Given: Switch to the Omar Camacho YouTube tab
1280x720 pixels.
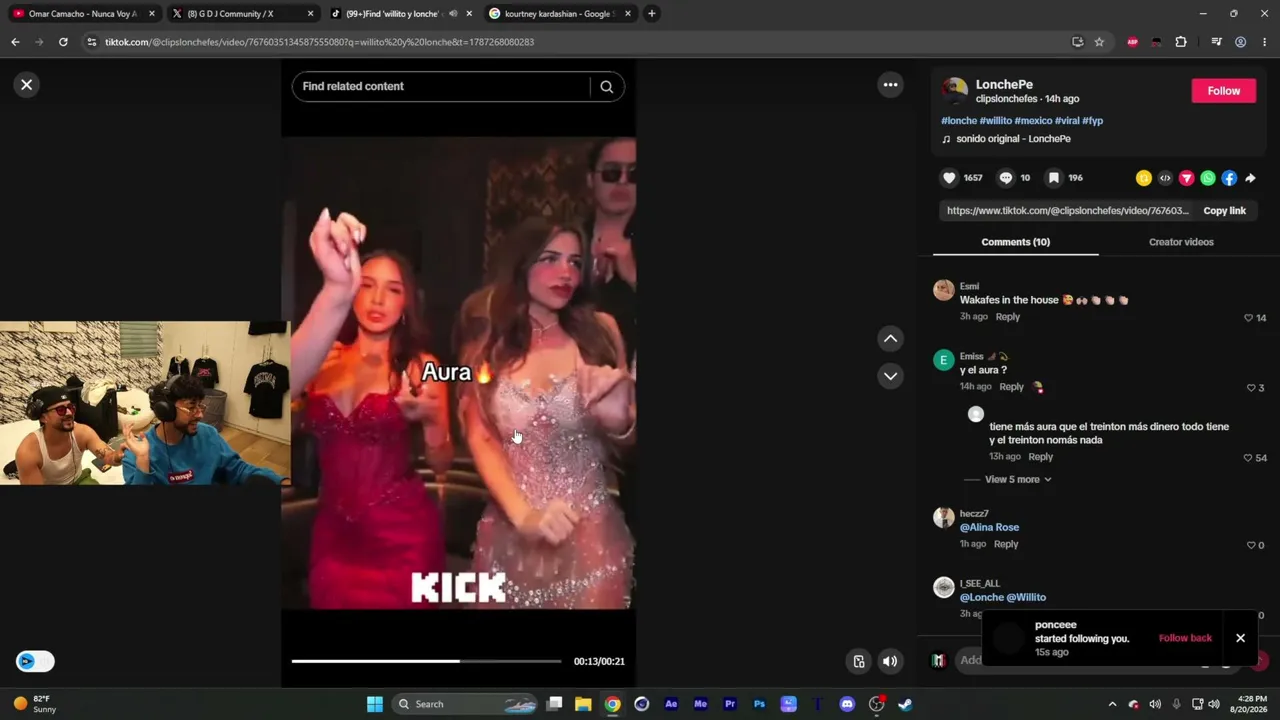Looking at the screenshot, I should [85, 14].
